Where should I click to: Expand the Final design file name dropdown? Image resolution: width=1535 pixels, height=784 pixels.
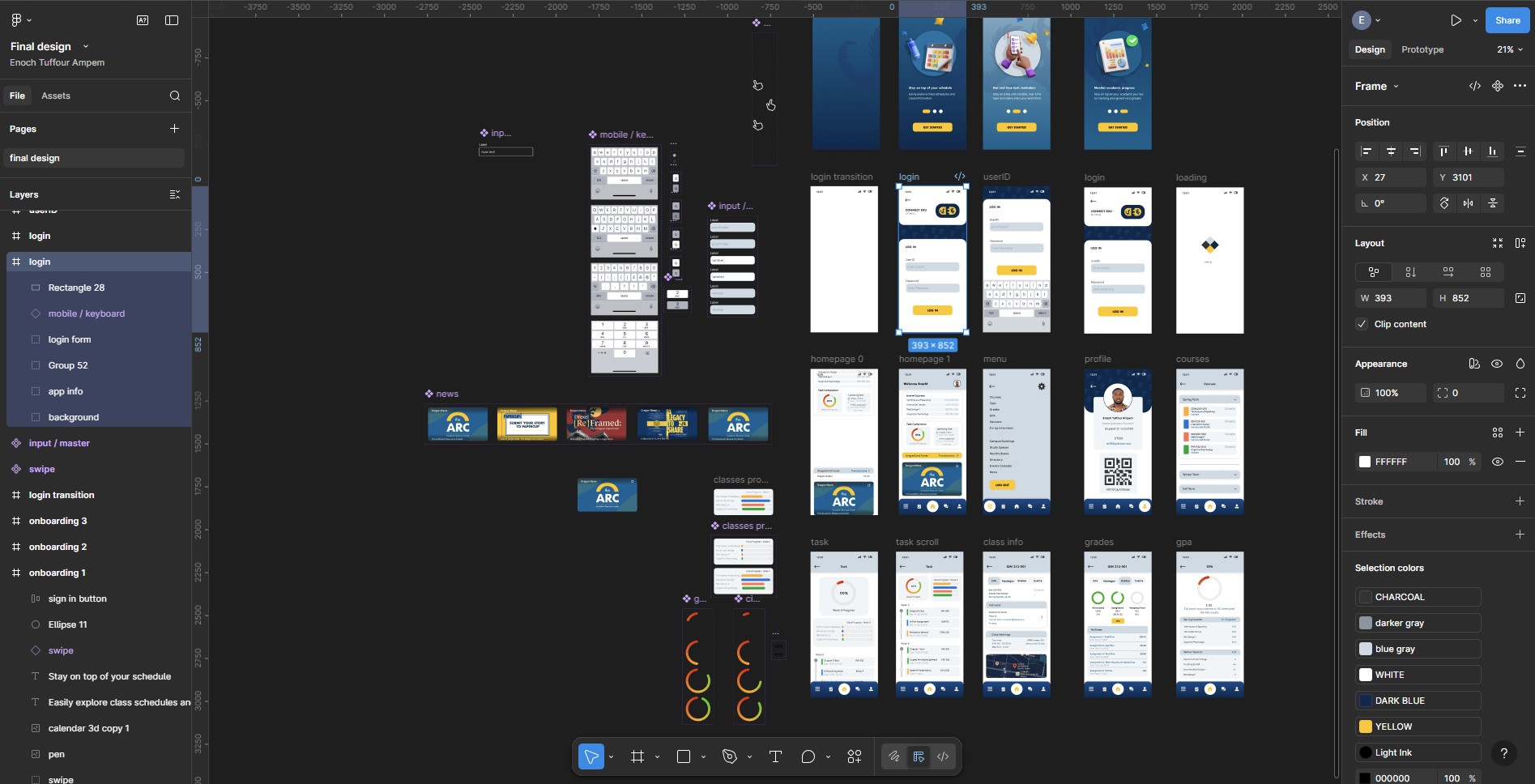click(86, 47)
